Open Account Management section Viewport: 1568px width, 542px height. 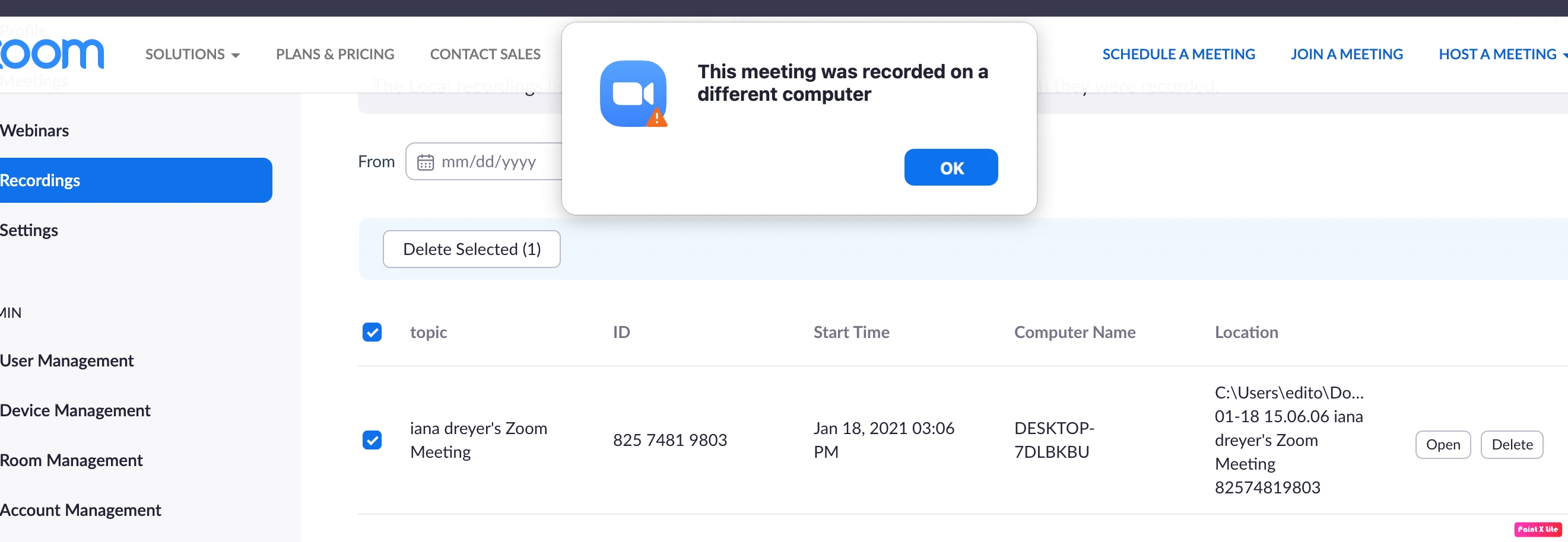81,510
